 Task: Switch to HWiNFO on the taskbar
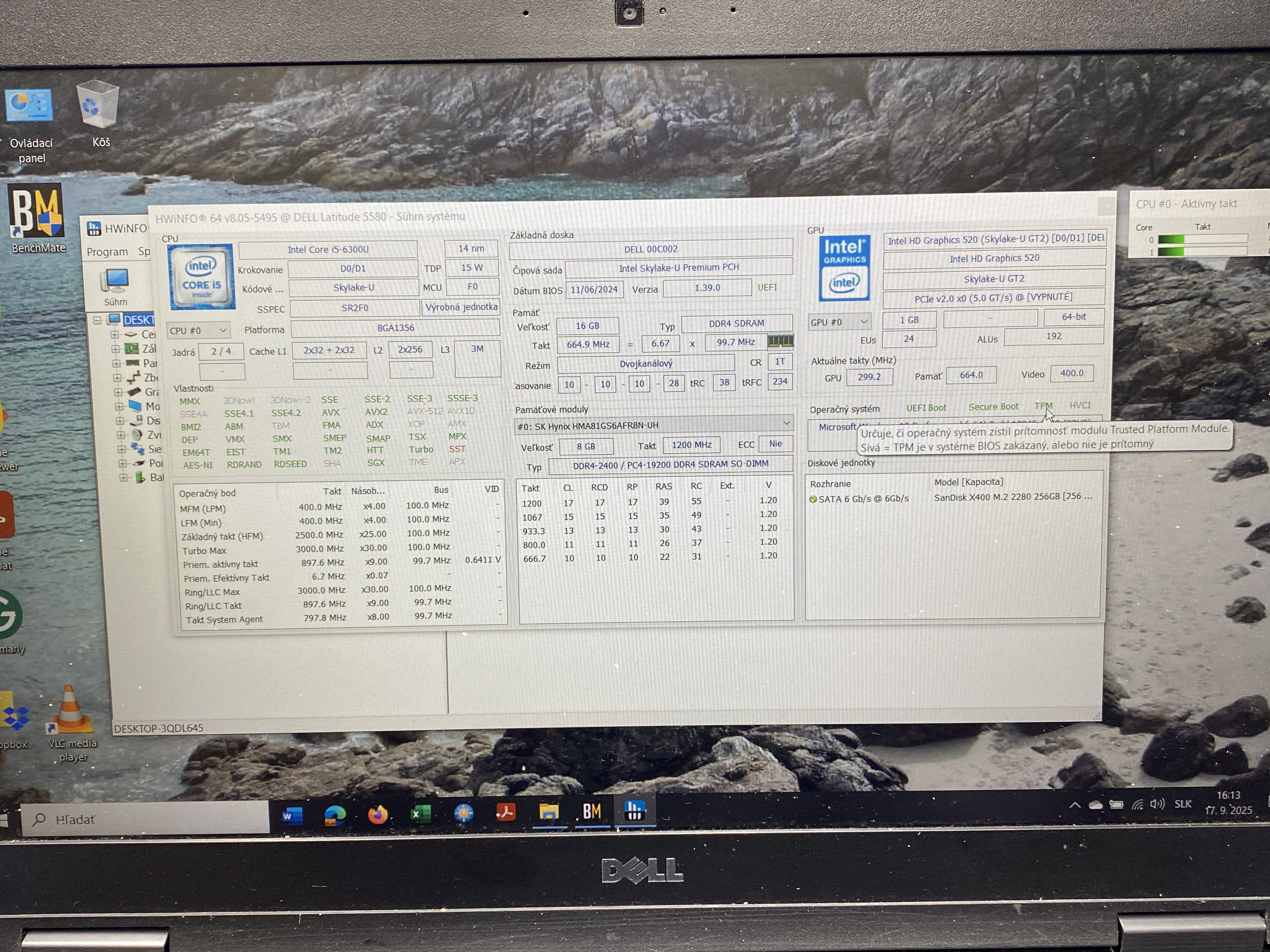tap(634, 810)
